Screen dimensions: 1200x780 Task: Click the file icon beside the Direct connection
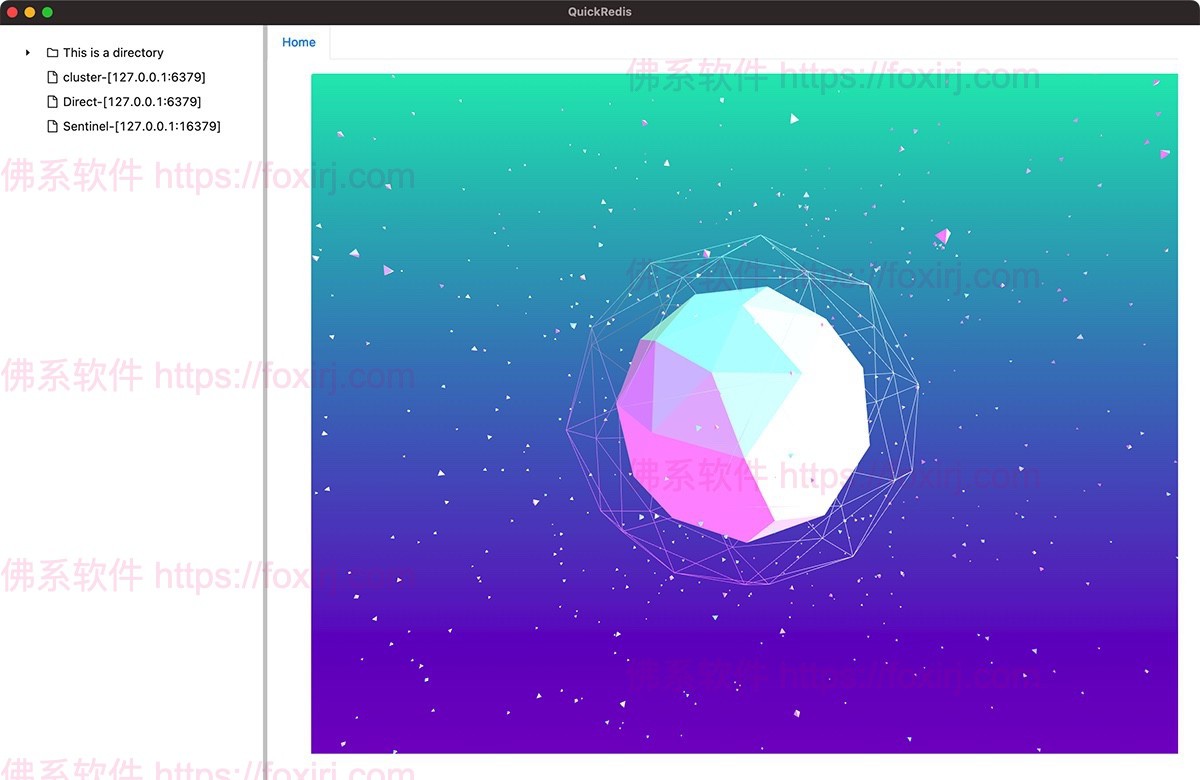click(52, 102)
